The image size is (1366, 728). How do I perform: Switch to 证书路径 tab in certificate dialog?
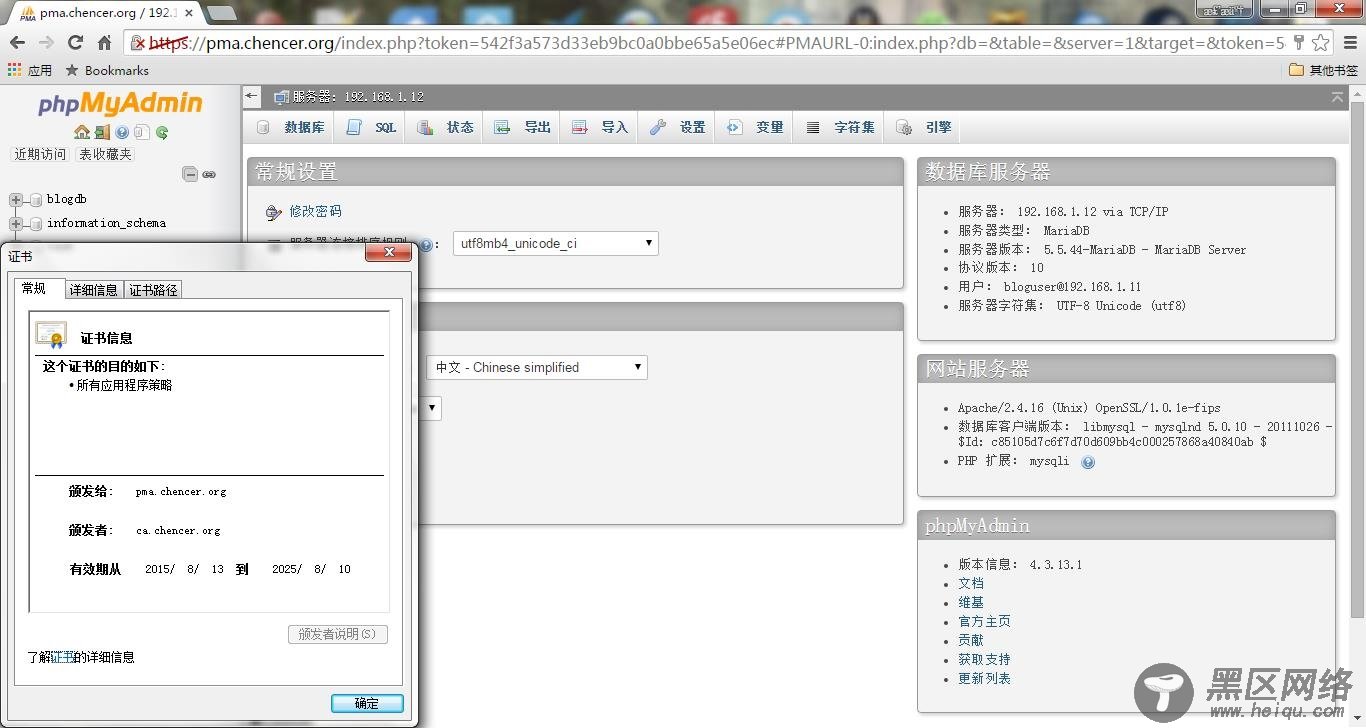pos(153,290)
